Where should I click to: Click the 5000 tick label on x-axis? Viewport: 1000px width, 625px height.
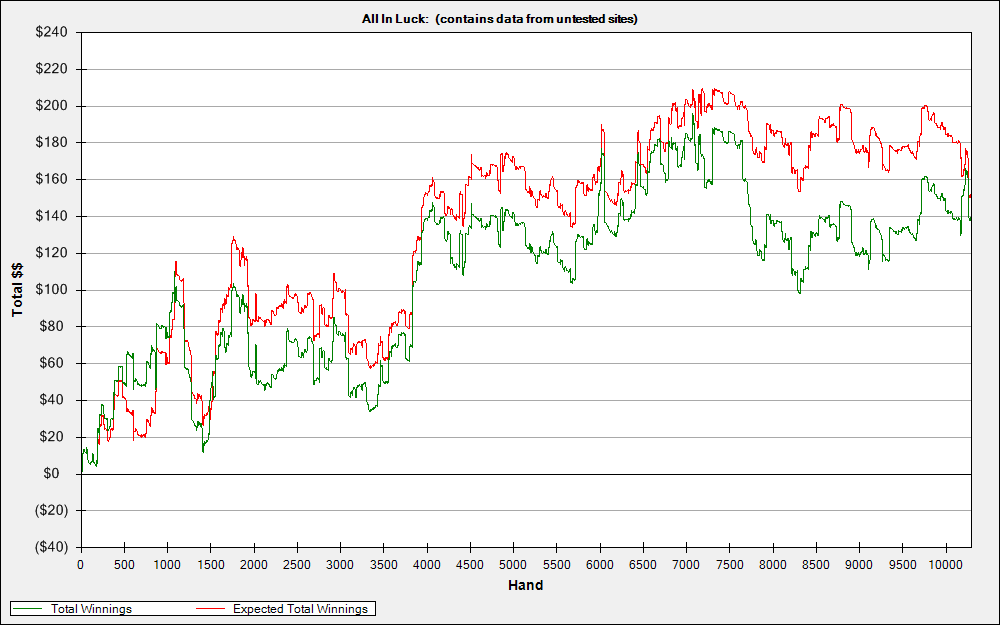click(x=513, y=564)
